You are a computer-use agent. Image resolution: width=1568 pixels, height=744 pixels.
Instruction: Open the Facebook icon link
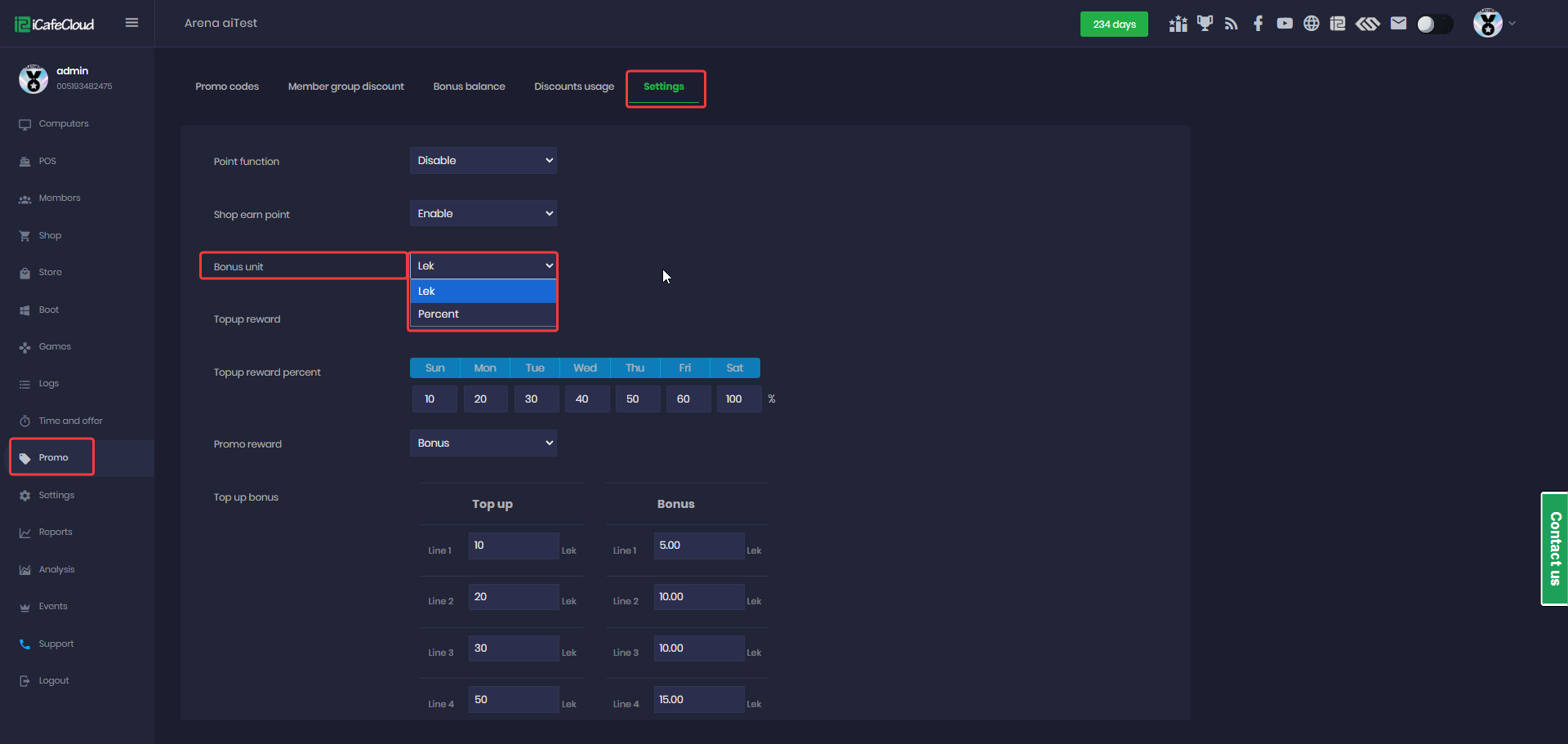tap(1258, 24)
